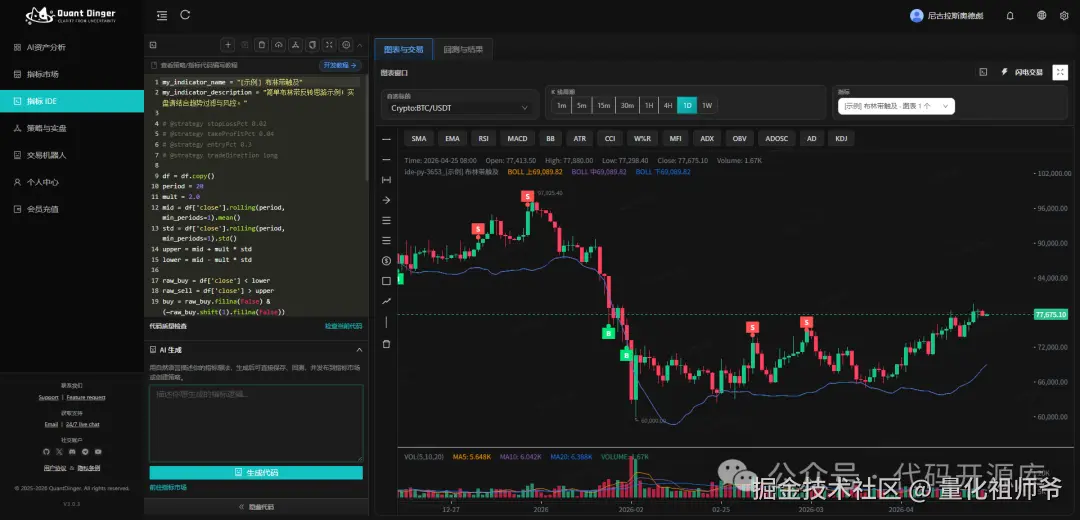Open the notification bell
Image resolution: width=1080 pixels, height=520 pixels.
pyautogui.click(x=1010, y=15)
